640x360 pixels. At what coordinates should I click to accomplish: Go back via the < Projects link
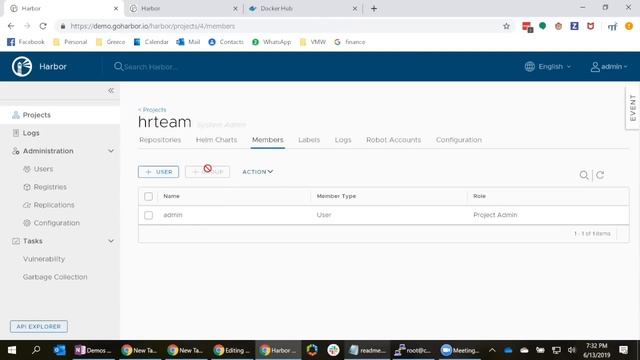point(152,110)
